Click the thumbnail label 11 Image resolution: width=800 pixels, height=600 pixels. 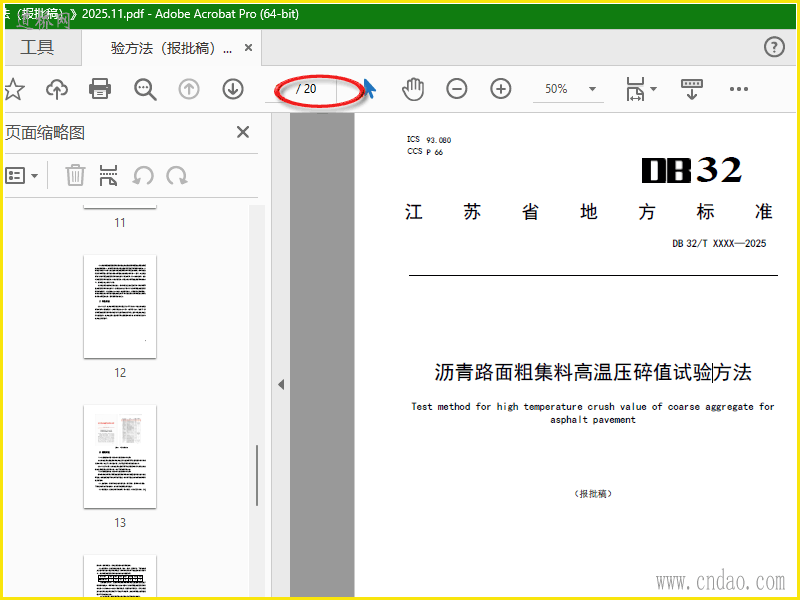point(120,222)
